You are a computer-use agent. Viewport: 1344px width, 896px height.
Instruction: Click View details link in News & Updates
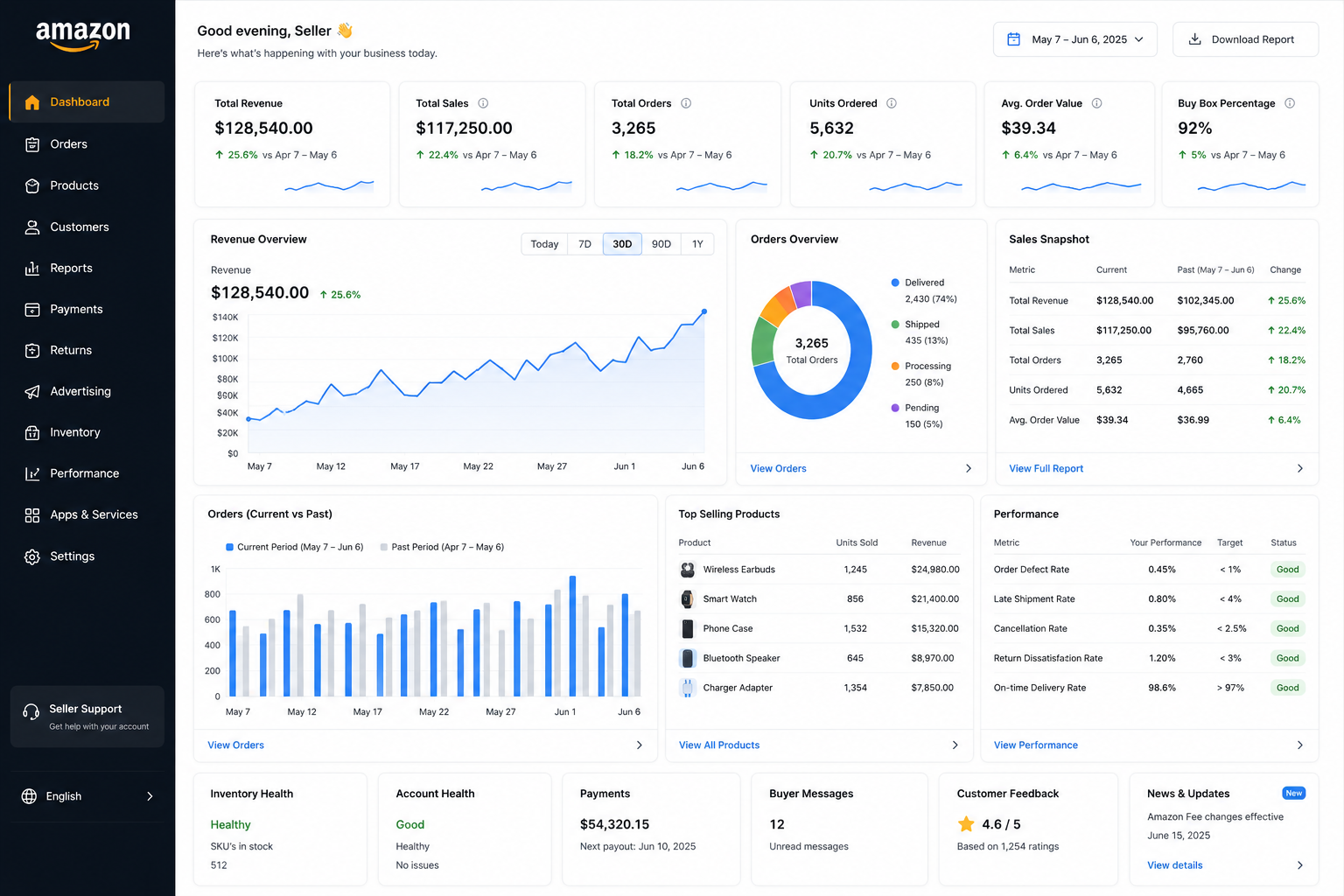[x=1174, y=865]
